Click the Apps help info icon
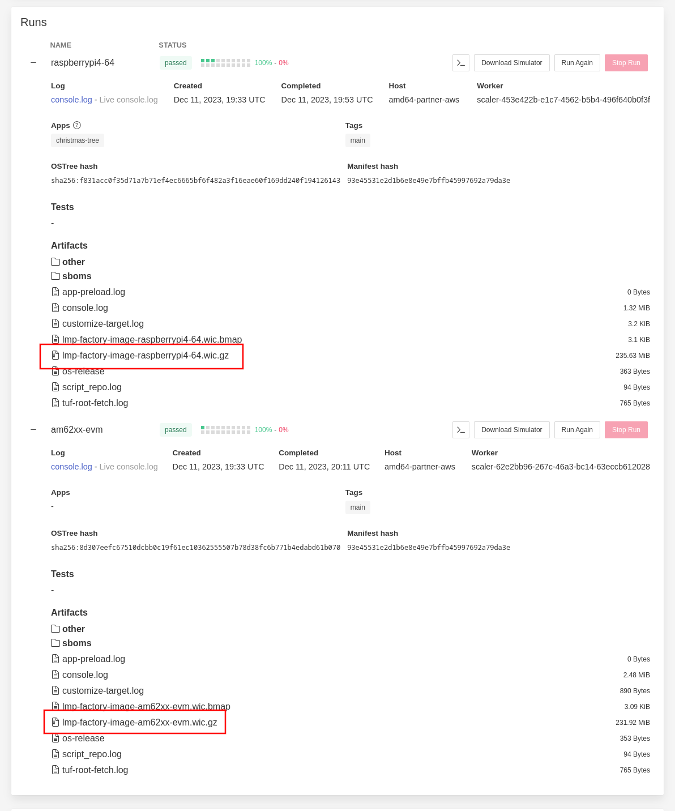675x811 pixels. pyautogui.click(x=77, y=125)
